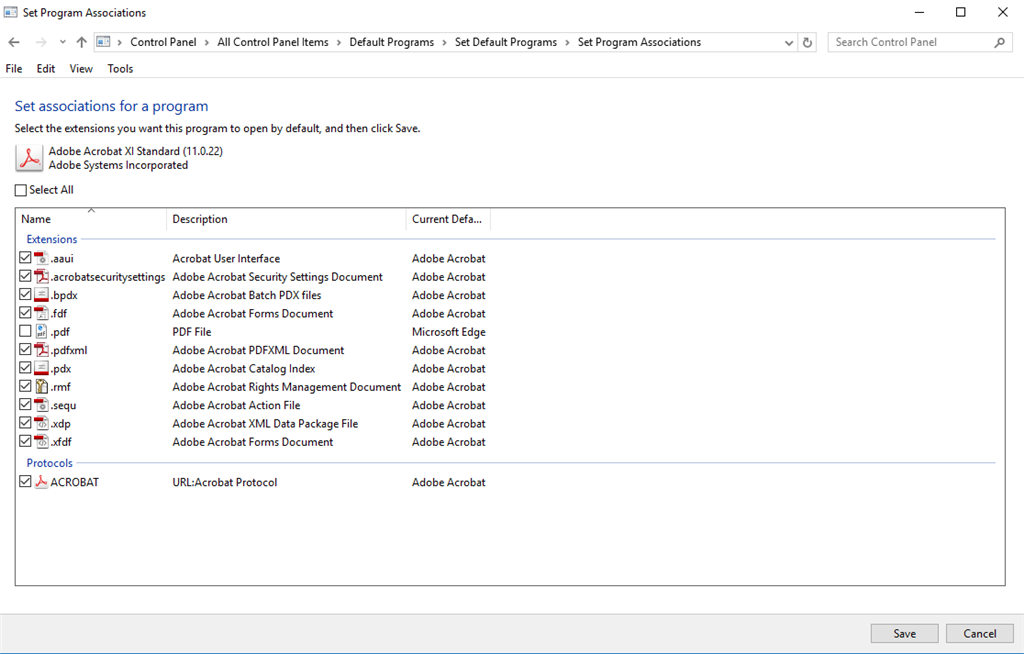The image size is (1024, 654).
Task: Click the .acrobatsecuritysettings file icon
Action: (41, 276)
